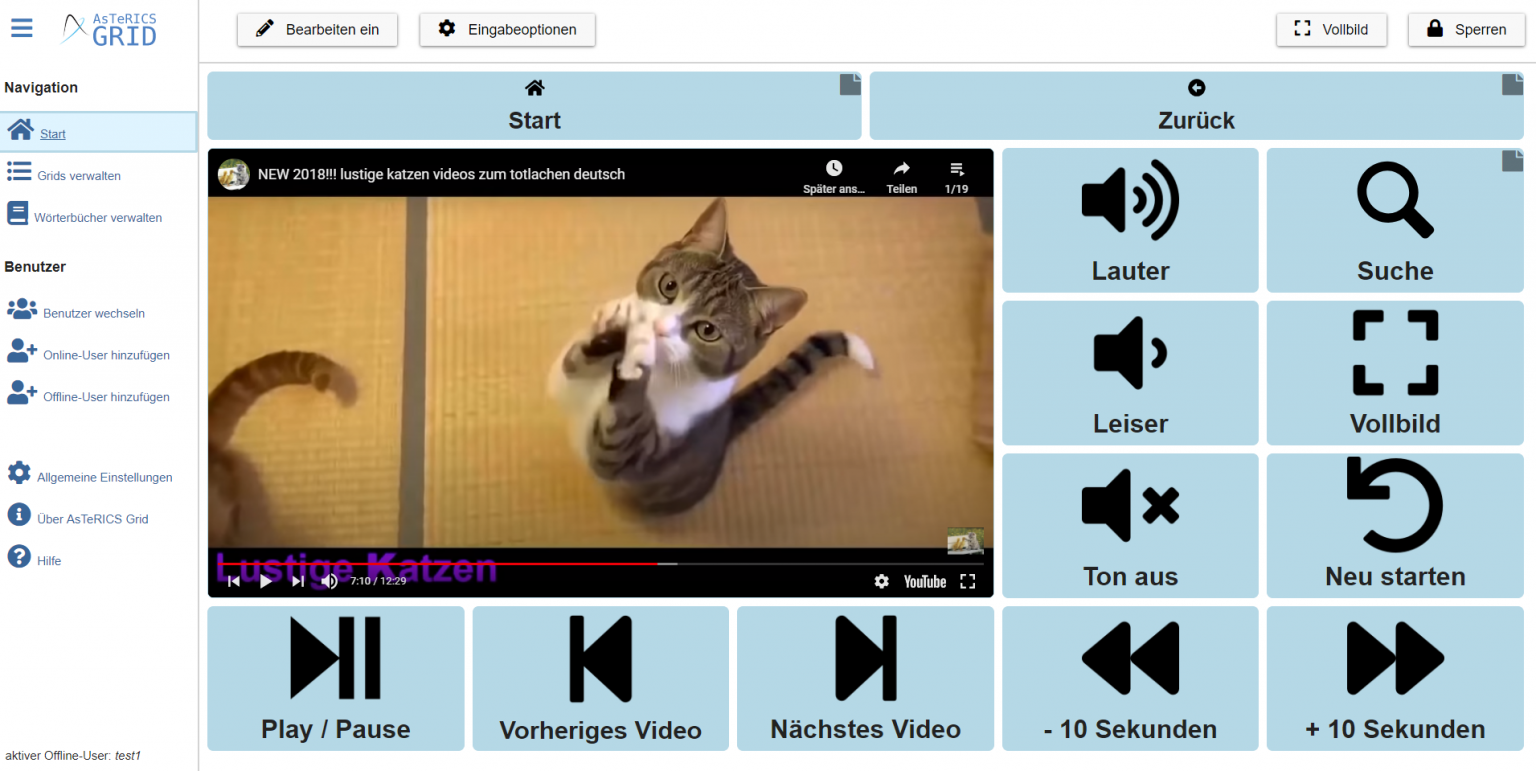Jump back with "- 10 Sekunden" icon
This screenshot has height=771, width=1536.
[1129, 678]
